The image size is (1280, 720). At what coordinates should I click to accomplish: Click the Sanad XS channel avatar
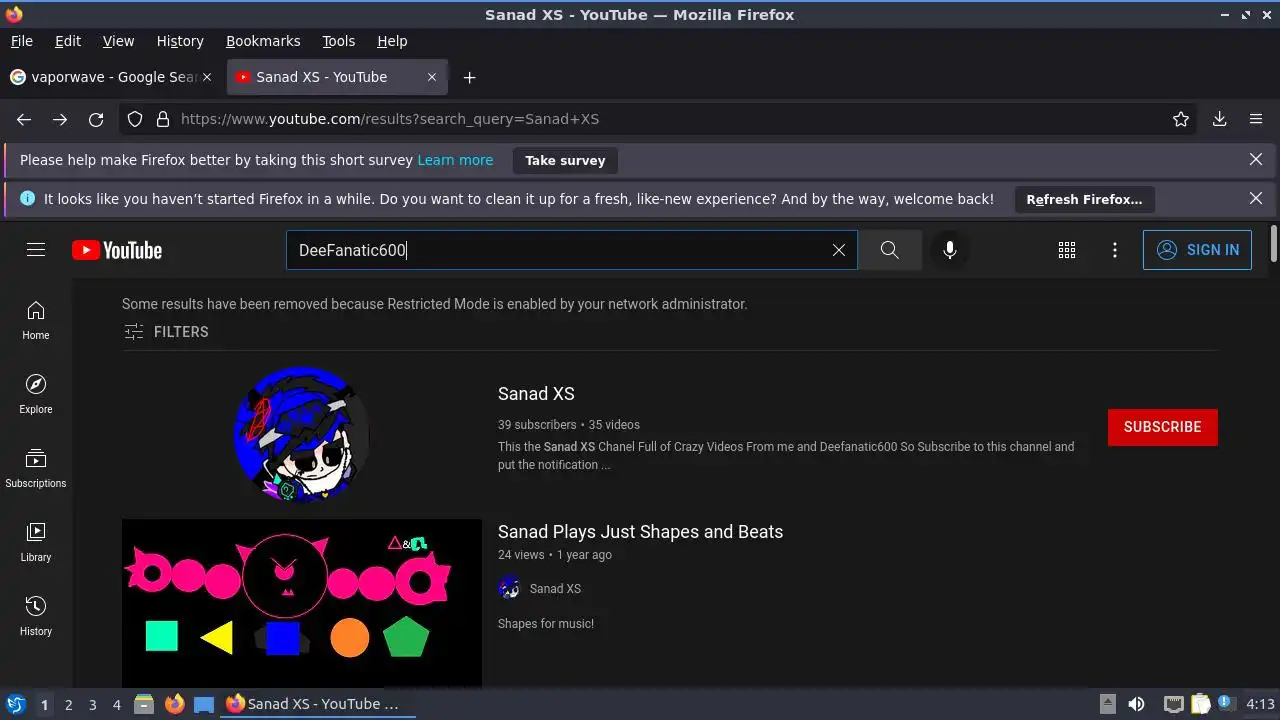[x=301, y=434]
